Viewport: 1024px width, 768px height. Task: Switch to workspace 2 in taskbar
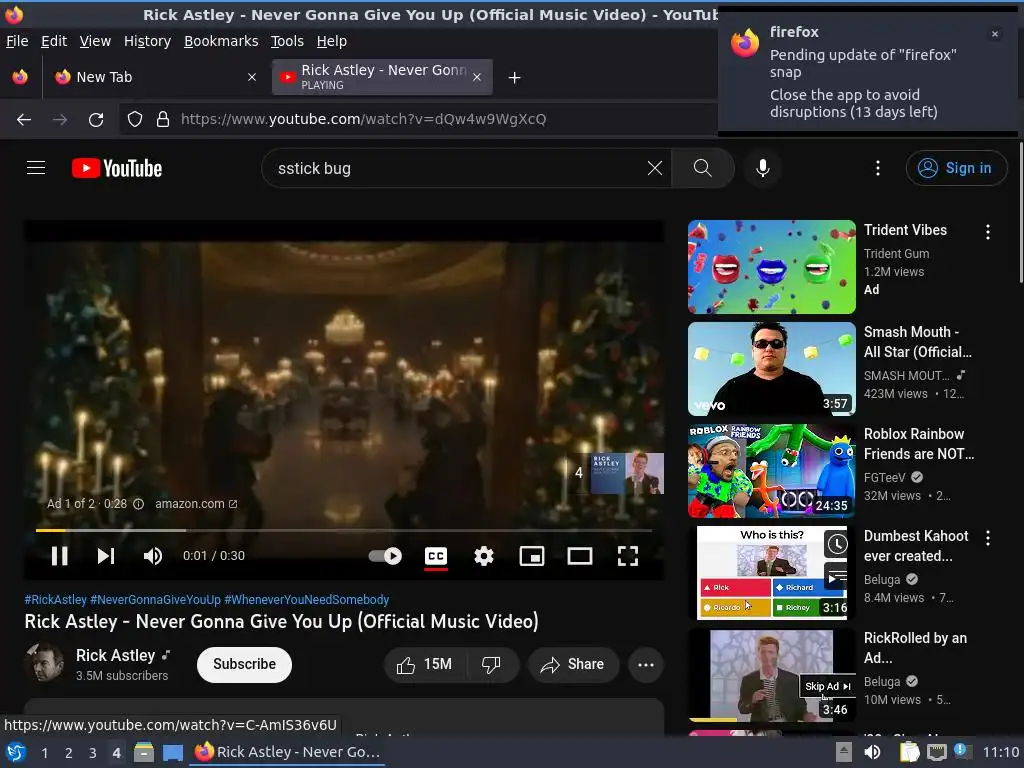[x=69, y=753]
